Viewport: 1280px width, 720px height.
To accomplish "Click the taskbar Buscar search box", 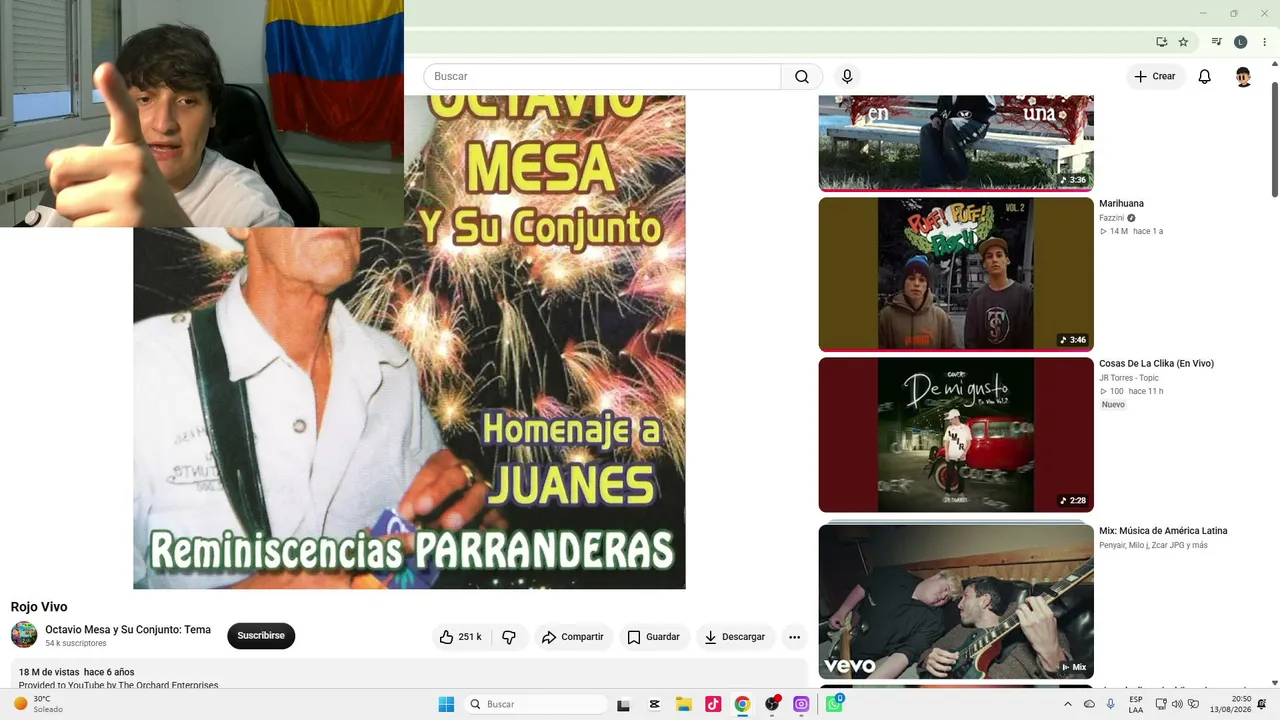I will [536, 704].
